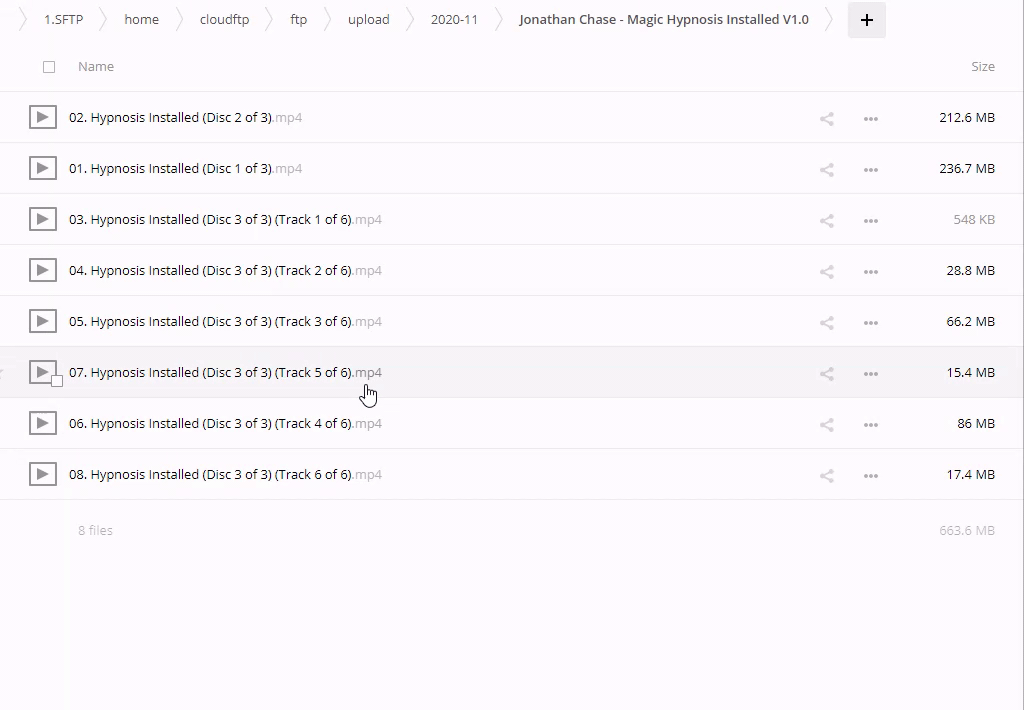Open more options for Track 4 of 6 file

(x=870, y=424)
